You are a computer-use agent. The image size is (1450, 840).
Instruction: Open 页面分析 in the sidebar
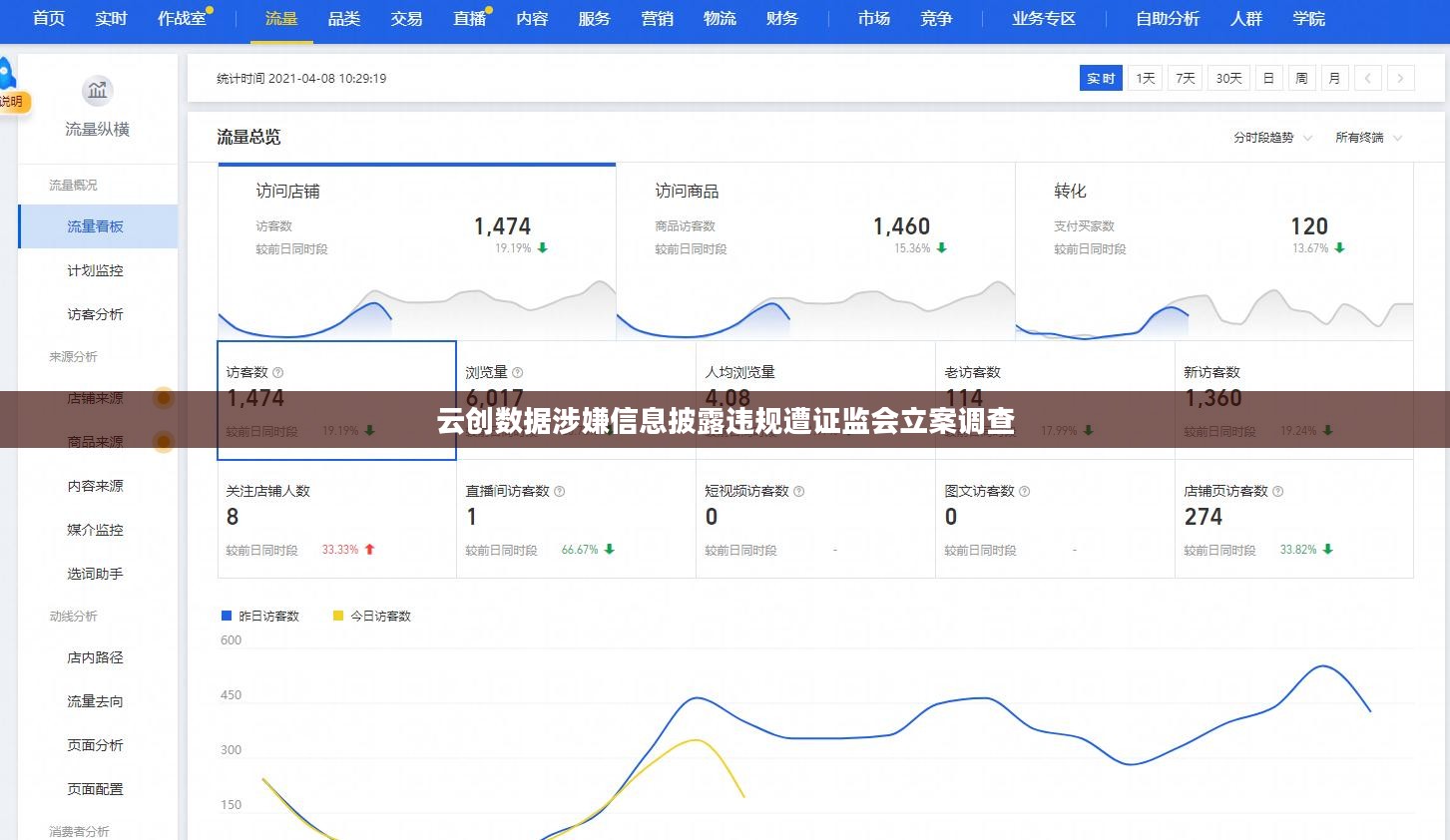pos(98,745)
